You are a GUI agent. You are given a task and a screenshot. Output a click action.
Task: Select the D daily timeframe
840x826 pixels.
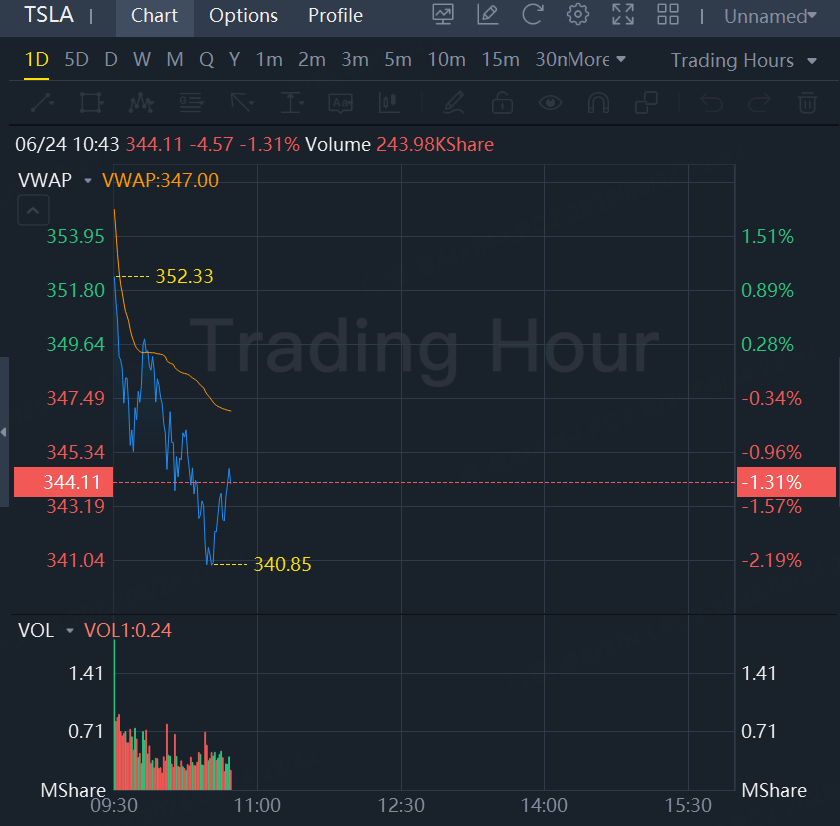(111, 59)
